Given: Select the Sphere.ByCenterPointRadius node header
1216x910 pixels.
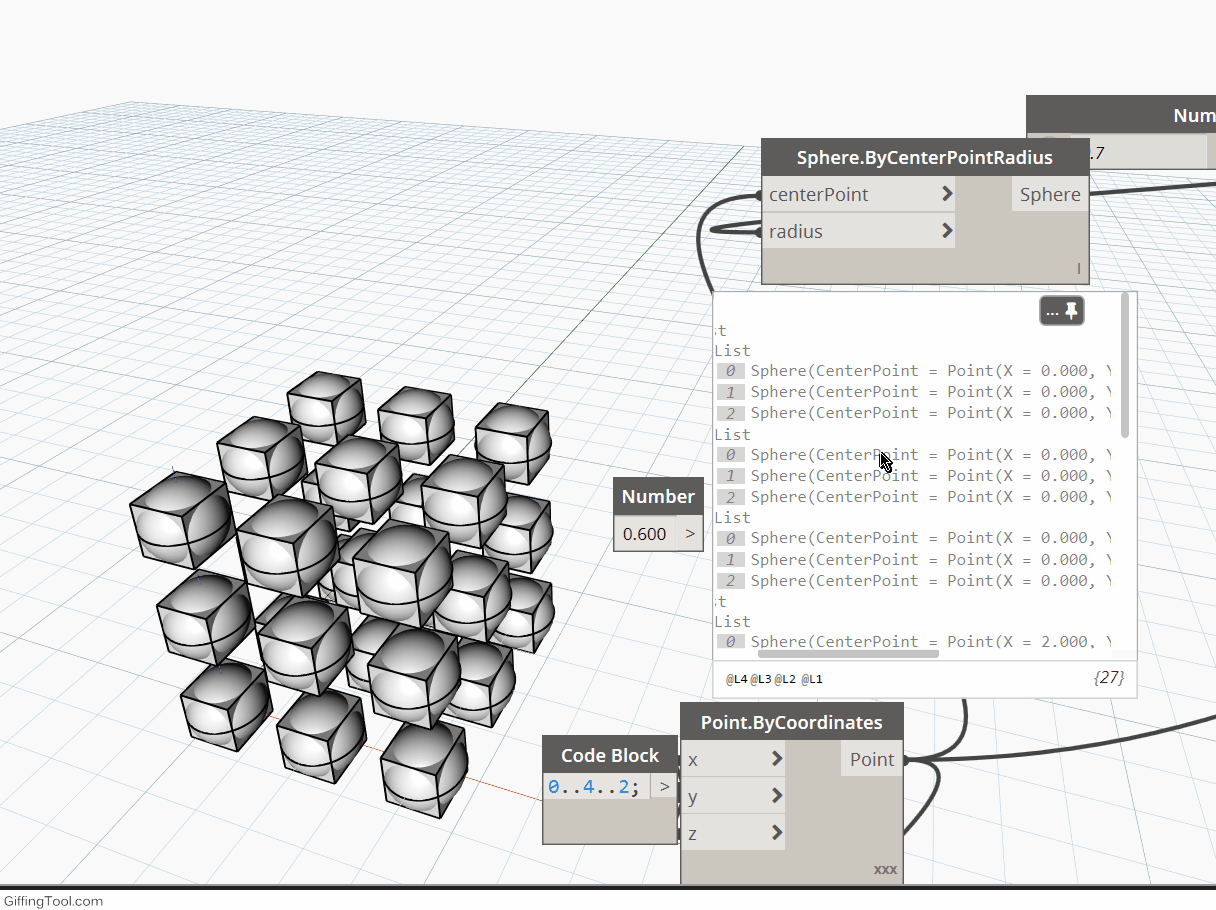Looking at the screenshot, I should pyautogui.click(x=925, y=157).
